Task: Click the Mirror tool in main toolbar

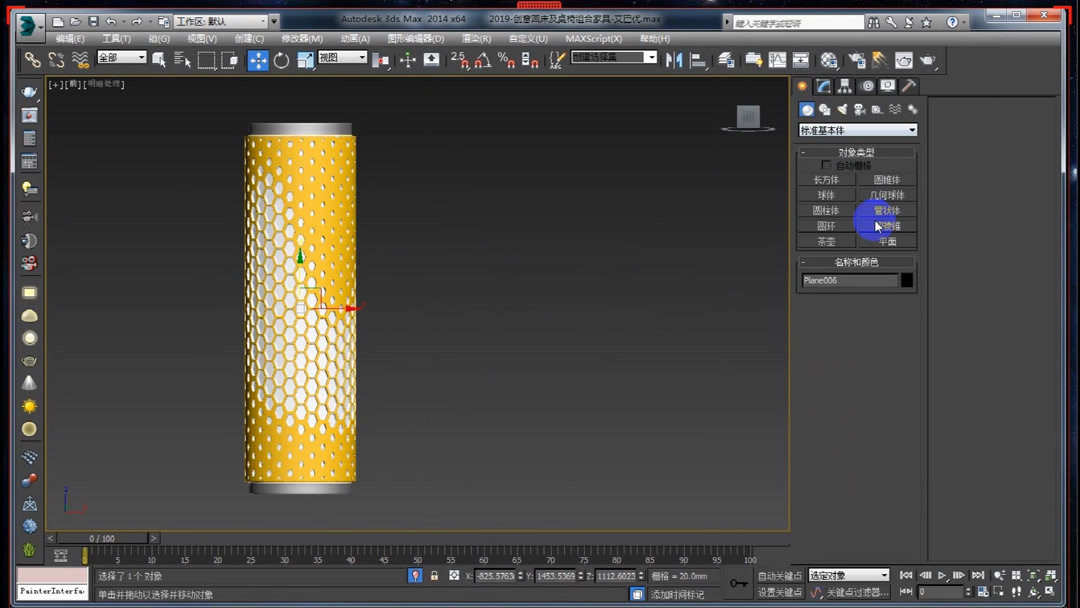Action: [676, 60]
